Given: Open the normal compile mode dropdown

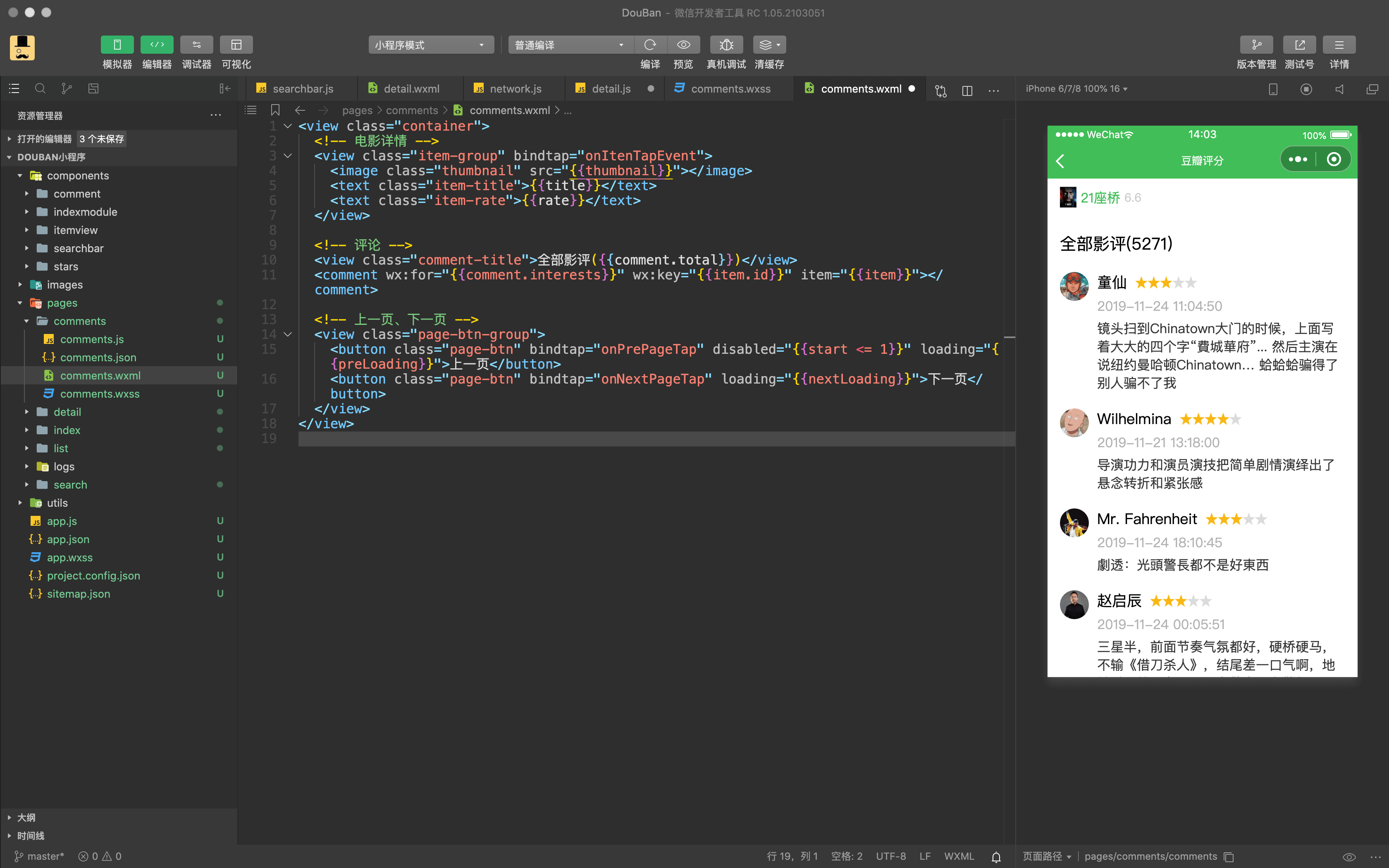Looking at the screenshot, I should pos(570,45).
